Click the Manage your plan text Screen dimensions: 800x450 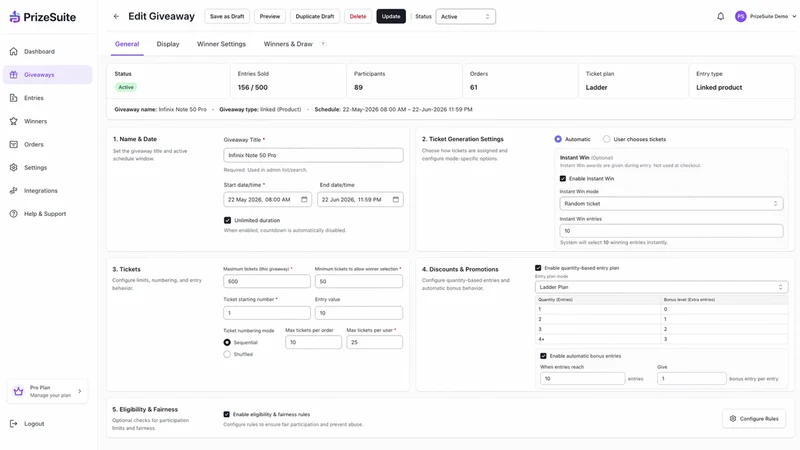pyautogui.click(x=50, y=395)
